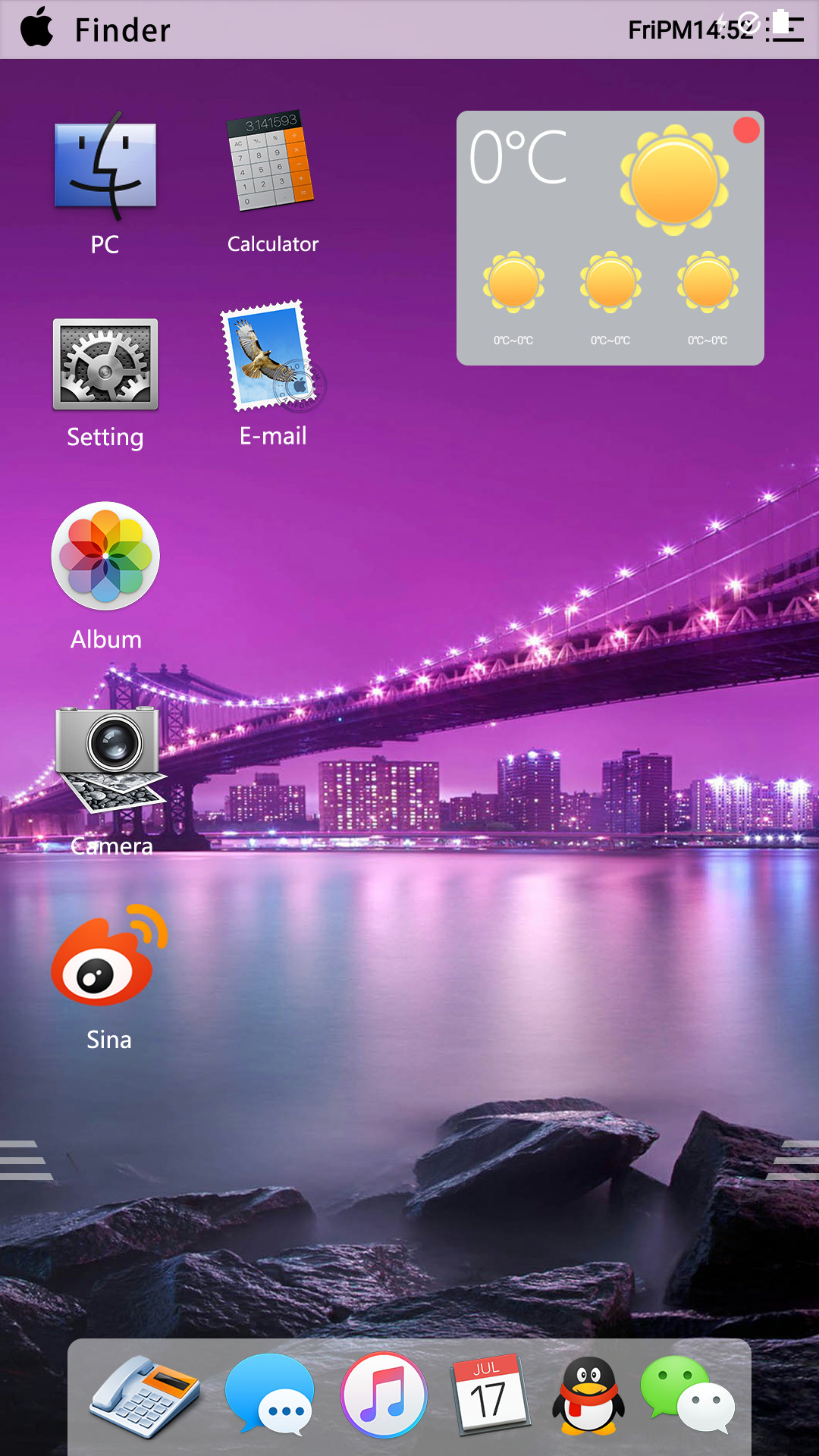Screen dimensions: 819x1456
Task: Expand the left edge drawer handle
Action: pyautogui.click(x=25, y=1160)
